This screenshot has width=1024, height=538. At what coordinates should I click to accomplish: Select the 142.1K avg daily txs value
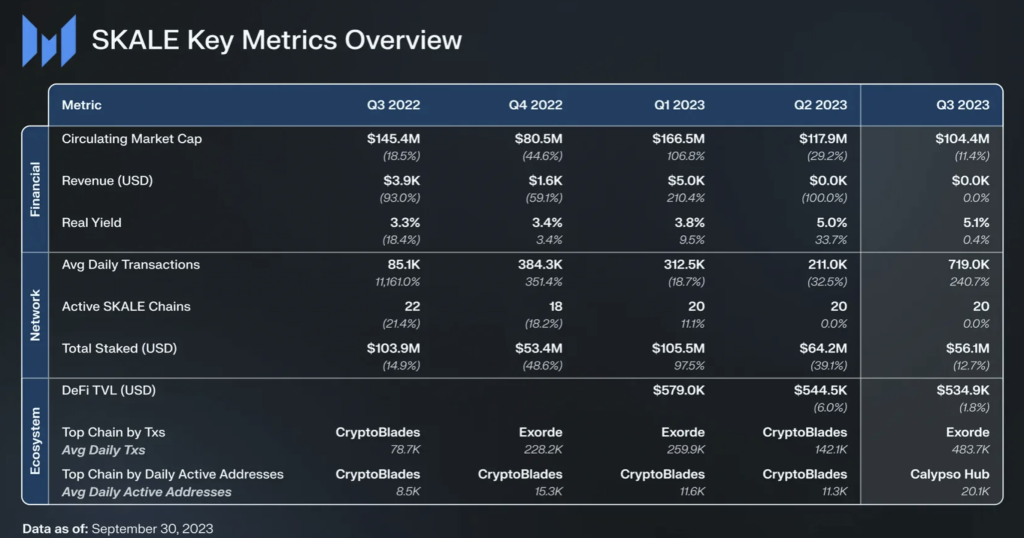829,450
